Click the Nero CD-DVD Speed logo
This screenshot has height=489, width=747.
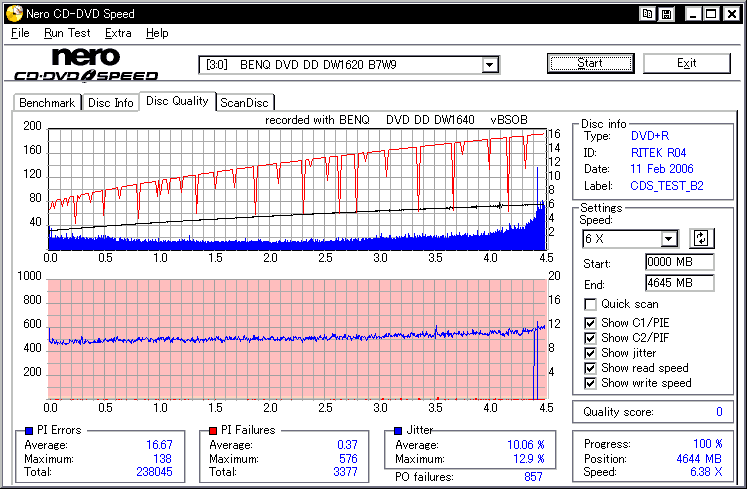(x=86, y=64)
